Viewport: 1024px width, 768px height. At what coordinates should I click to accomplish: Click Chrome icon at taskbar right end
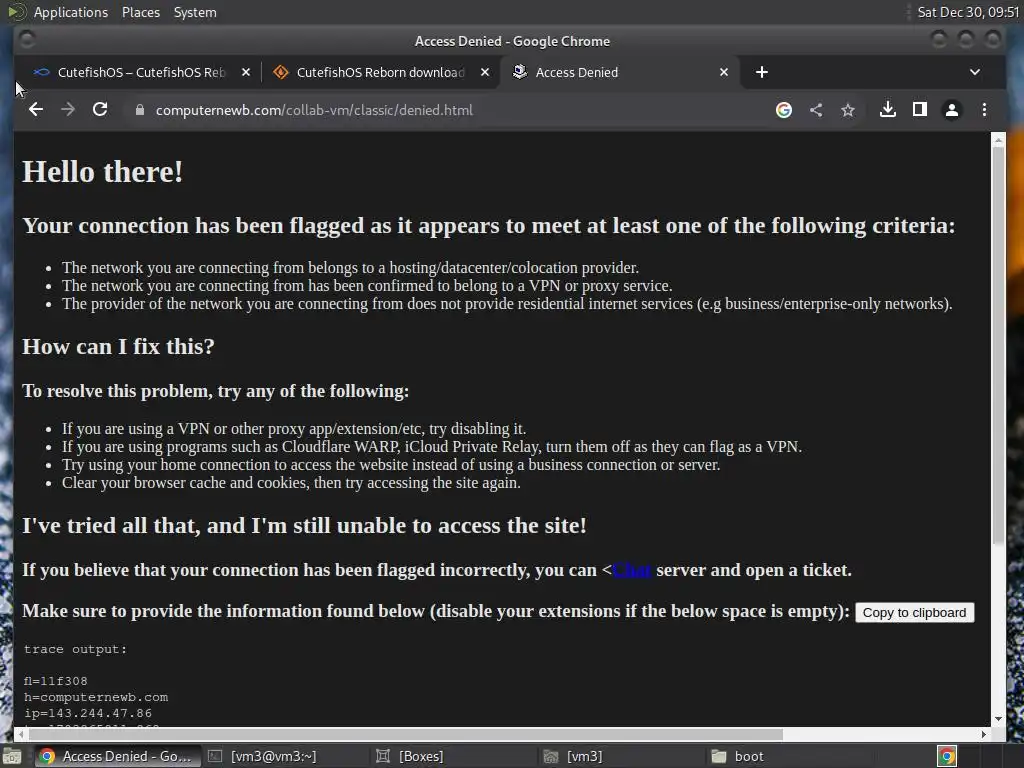coord(947,756)
